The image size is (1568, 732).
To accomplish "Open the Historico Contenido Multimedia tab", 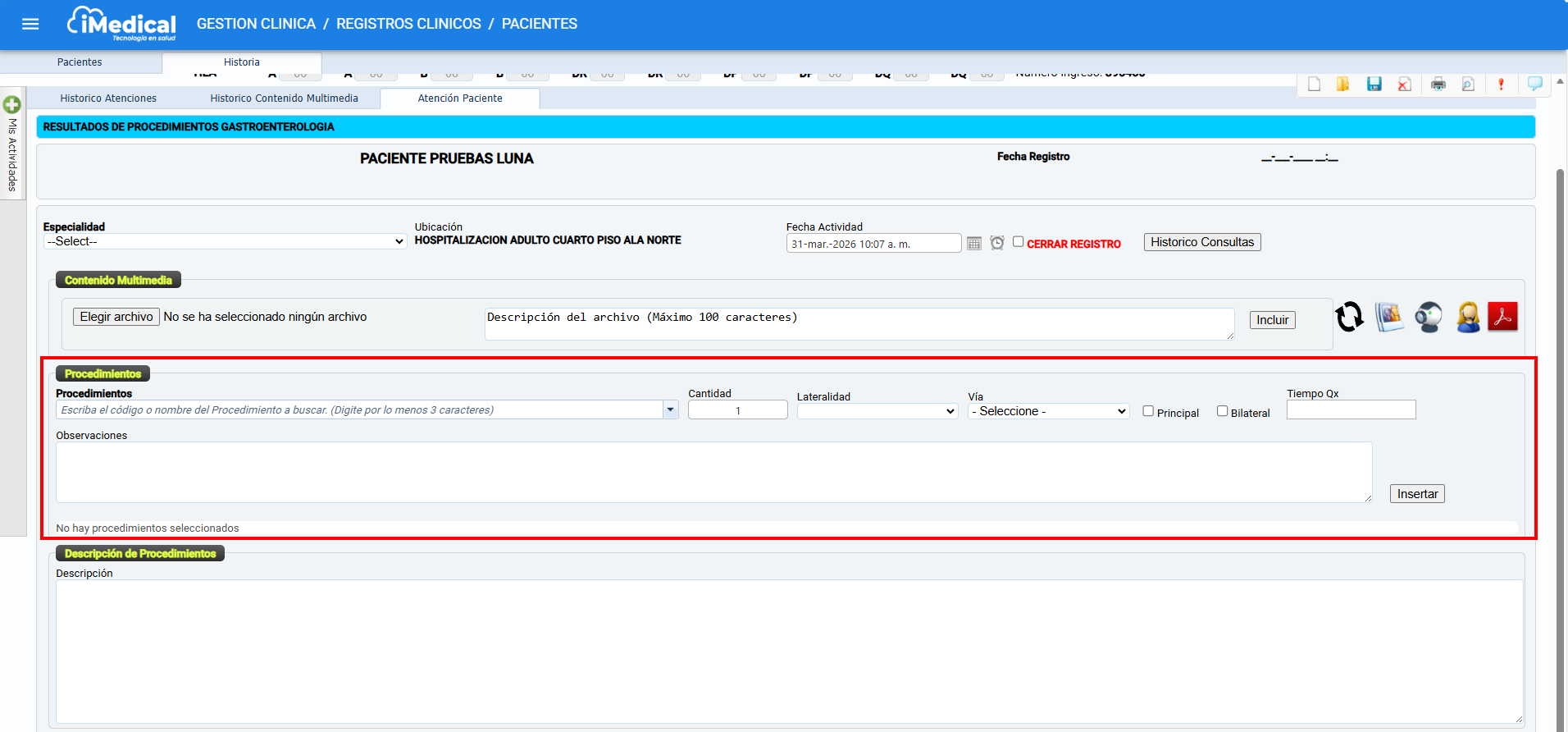I will [284, 98].
